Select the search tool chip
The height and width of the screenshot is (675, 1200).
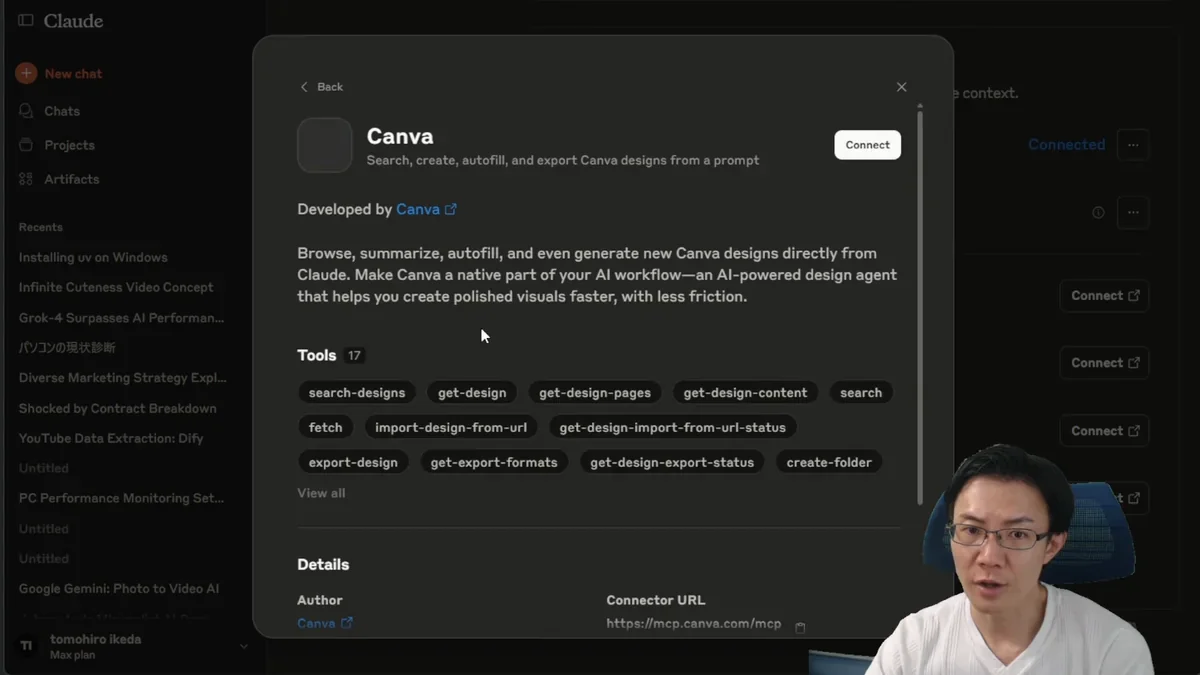click(861, 393)
